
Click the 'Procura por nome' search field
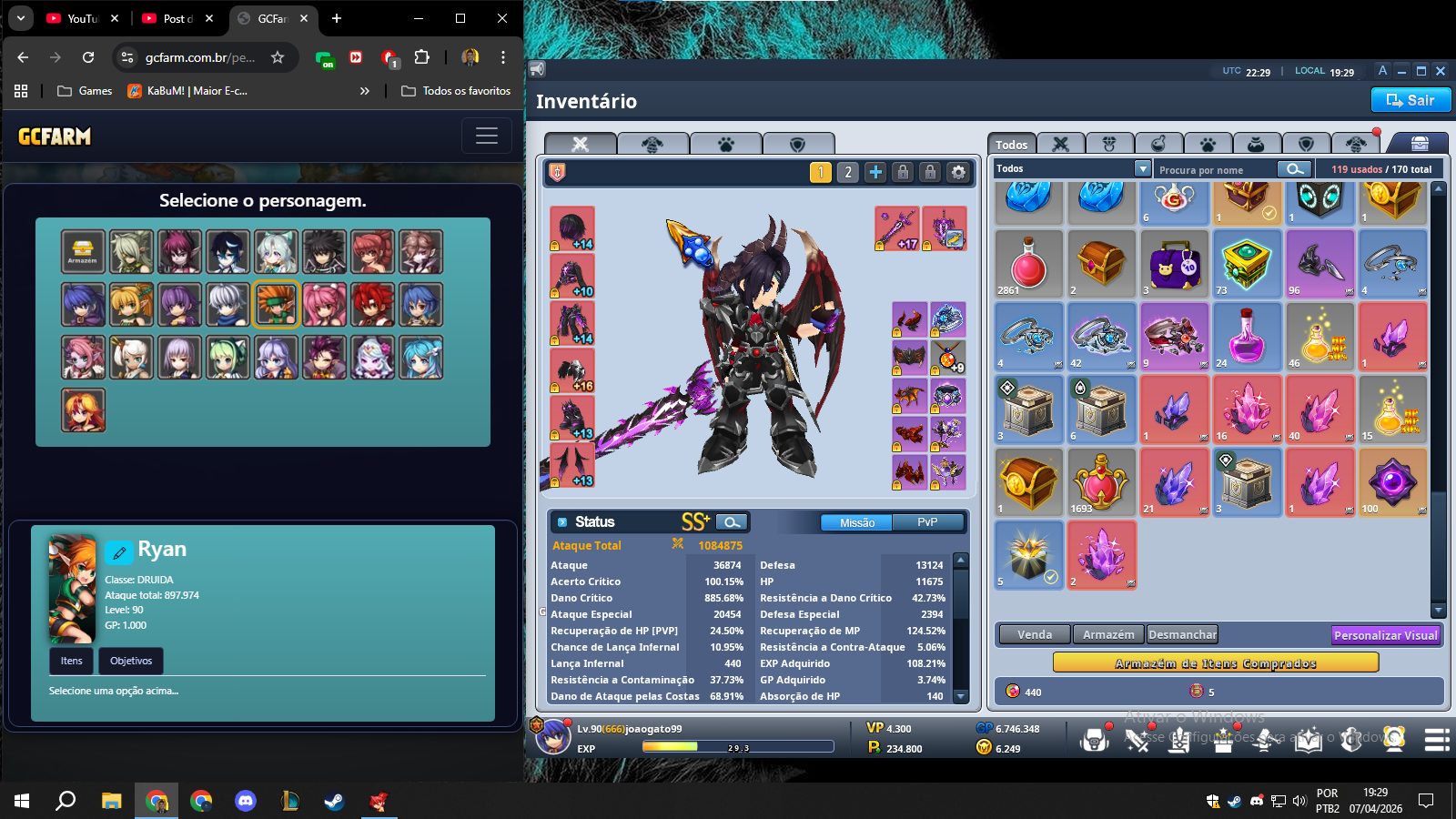[1216, 169]
